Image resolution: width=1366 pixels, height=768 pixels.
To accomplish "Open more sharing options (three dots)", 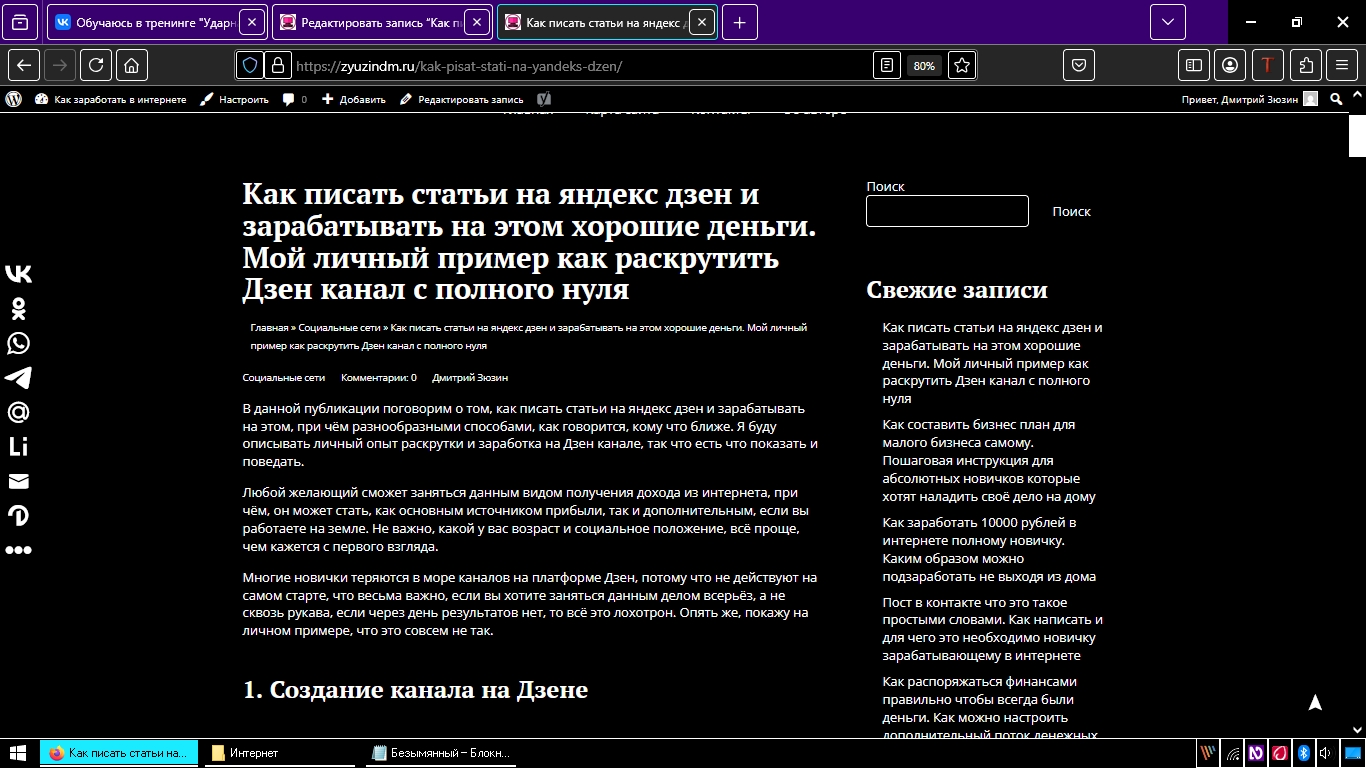I will pos(18,550).
